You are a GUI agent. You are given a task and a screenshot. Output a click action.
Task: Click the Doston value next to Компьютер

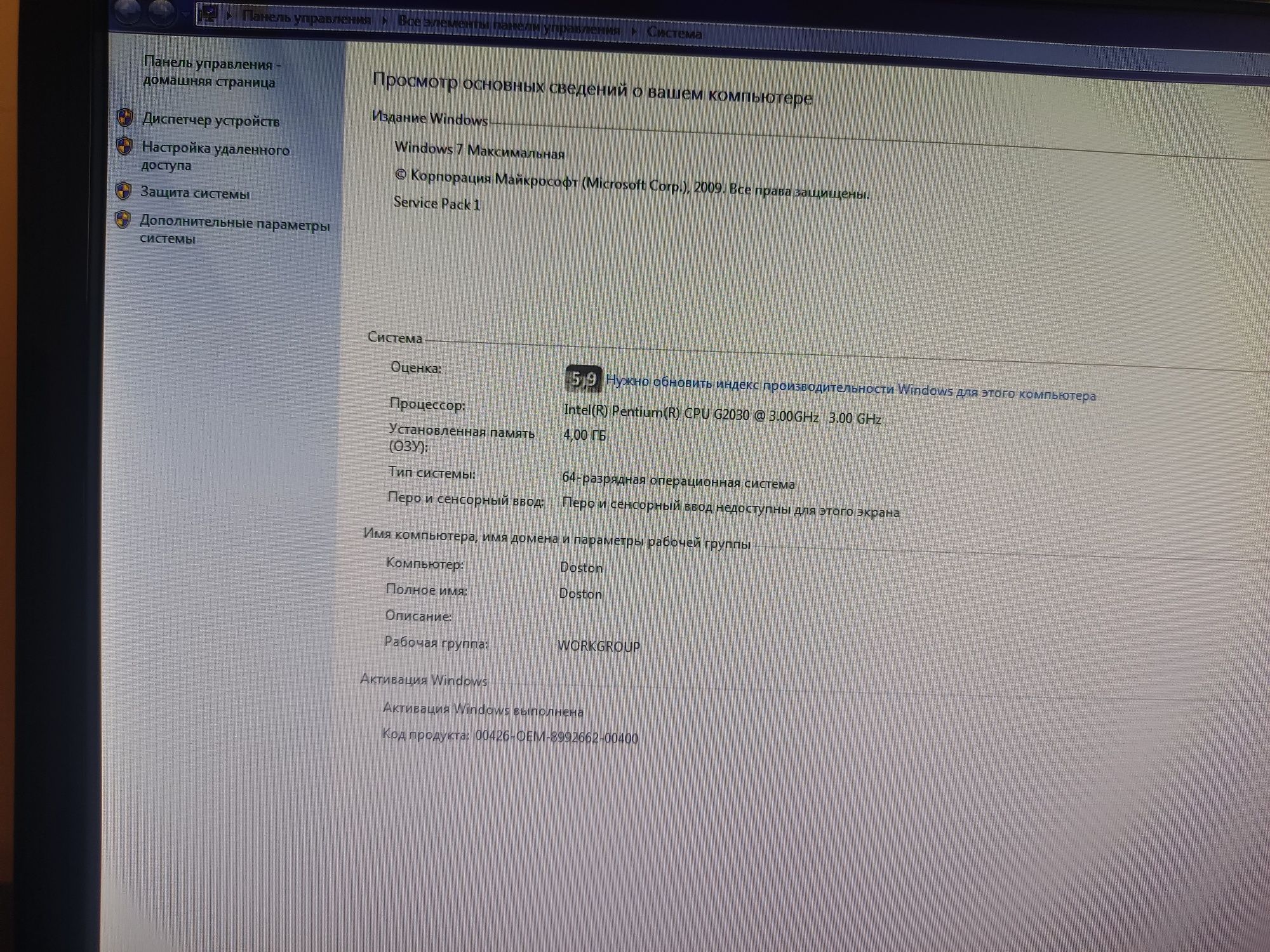pos(581,567)
